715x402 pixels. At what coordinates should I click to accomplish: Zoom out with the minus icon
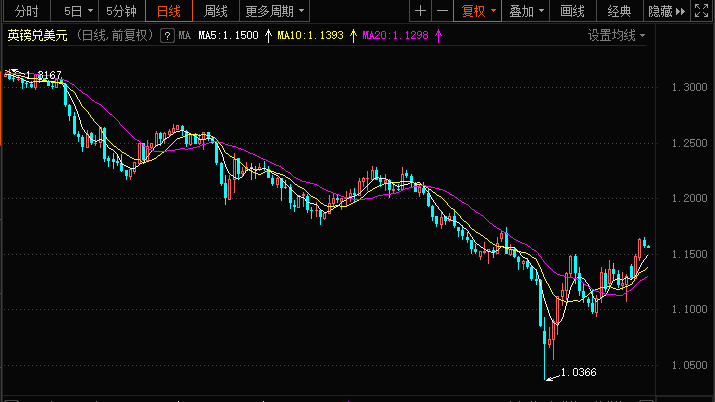point(442,11)
